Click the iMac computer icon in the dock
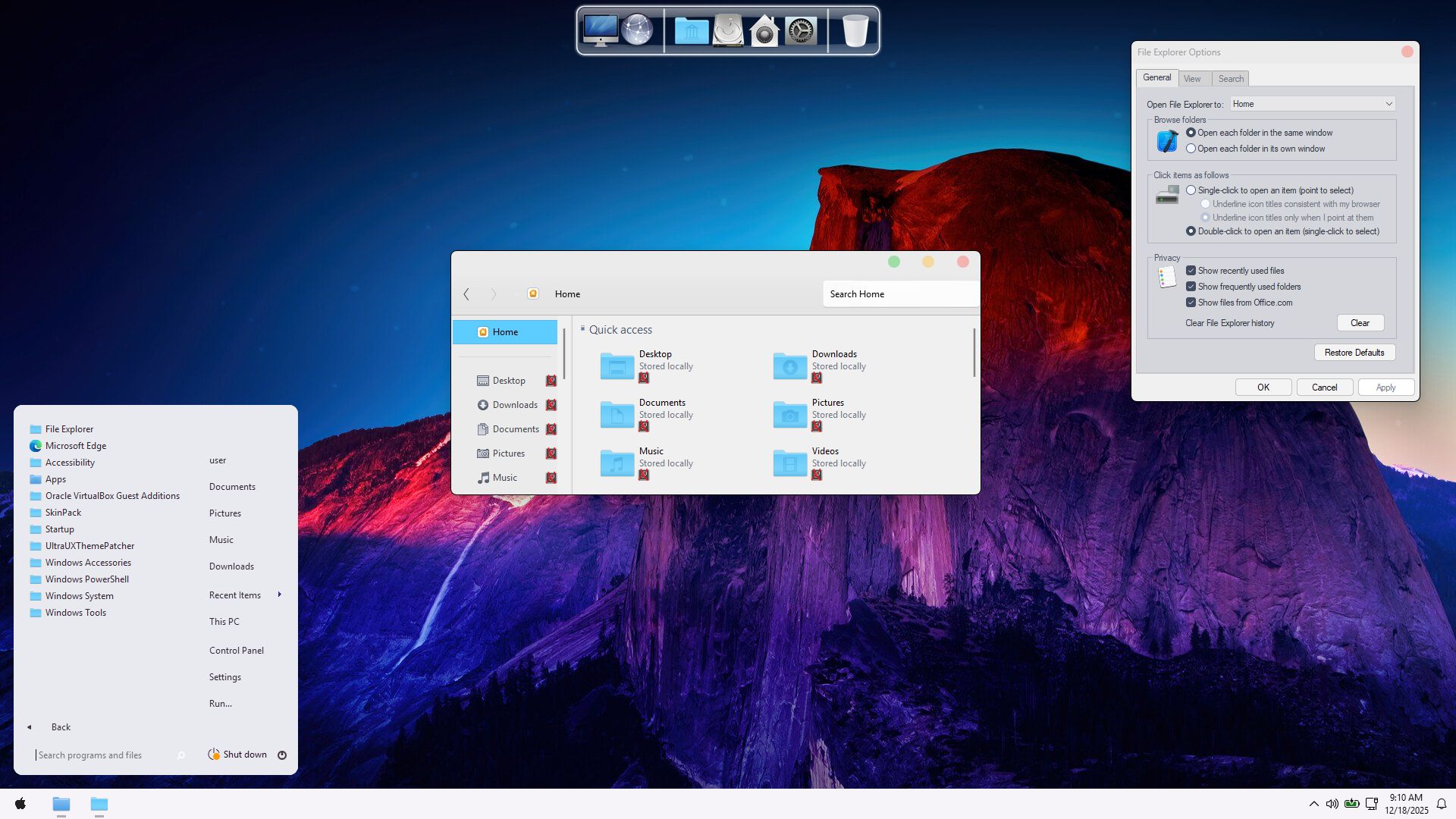The height and width of the screenshot is (819, 1456). click(600, 30)
